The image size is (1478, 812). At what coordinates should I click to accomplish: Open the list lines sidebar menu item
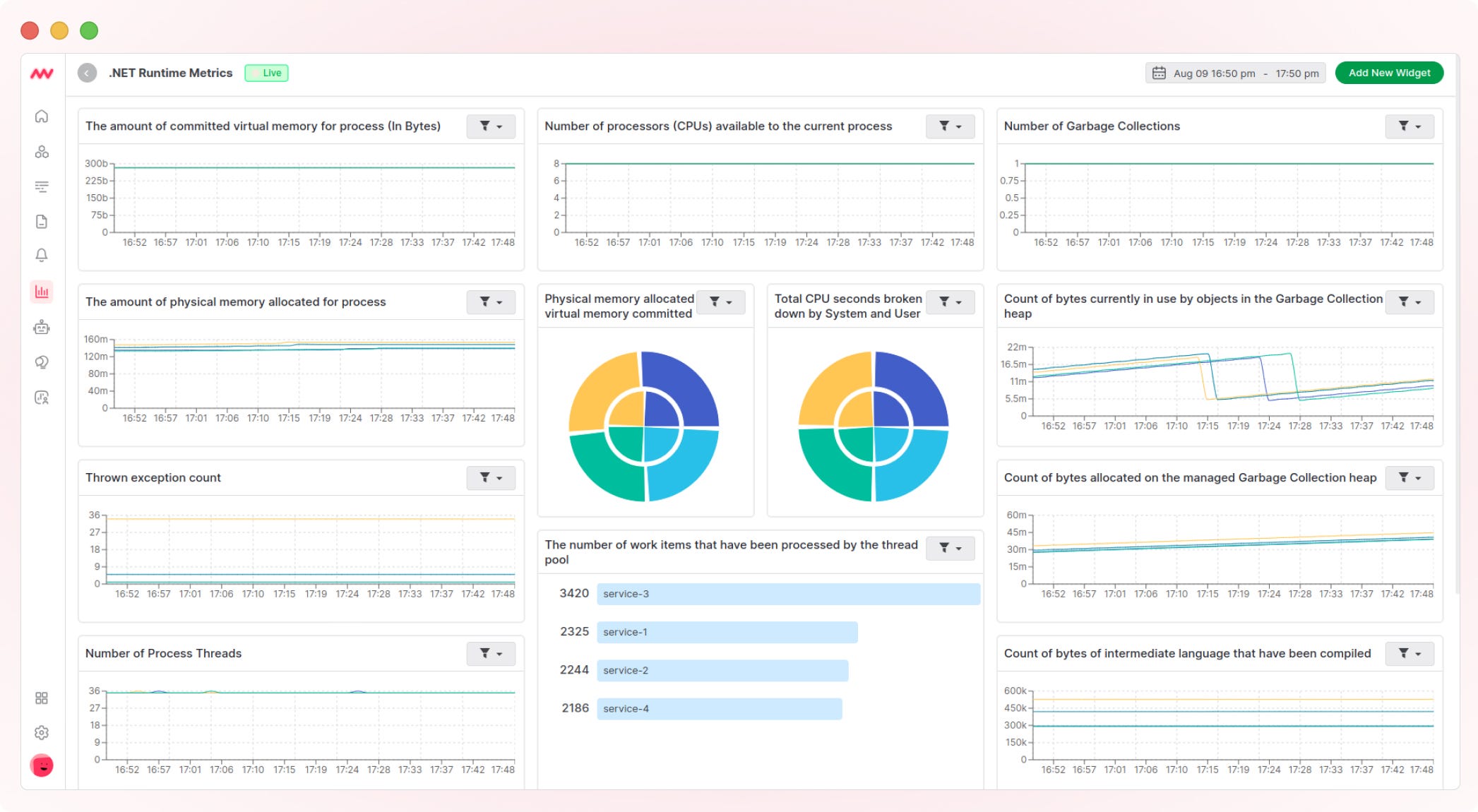(x=42, y=187)
